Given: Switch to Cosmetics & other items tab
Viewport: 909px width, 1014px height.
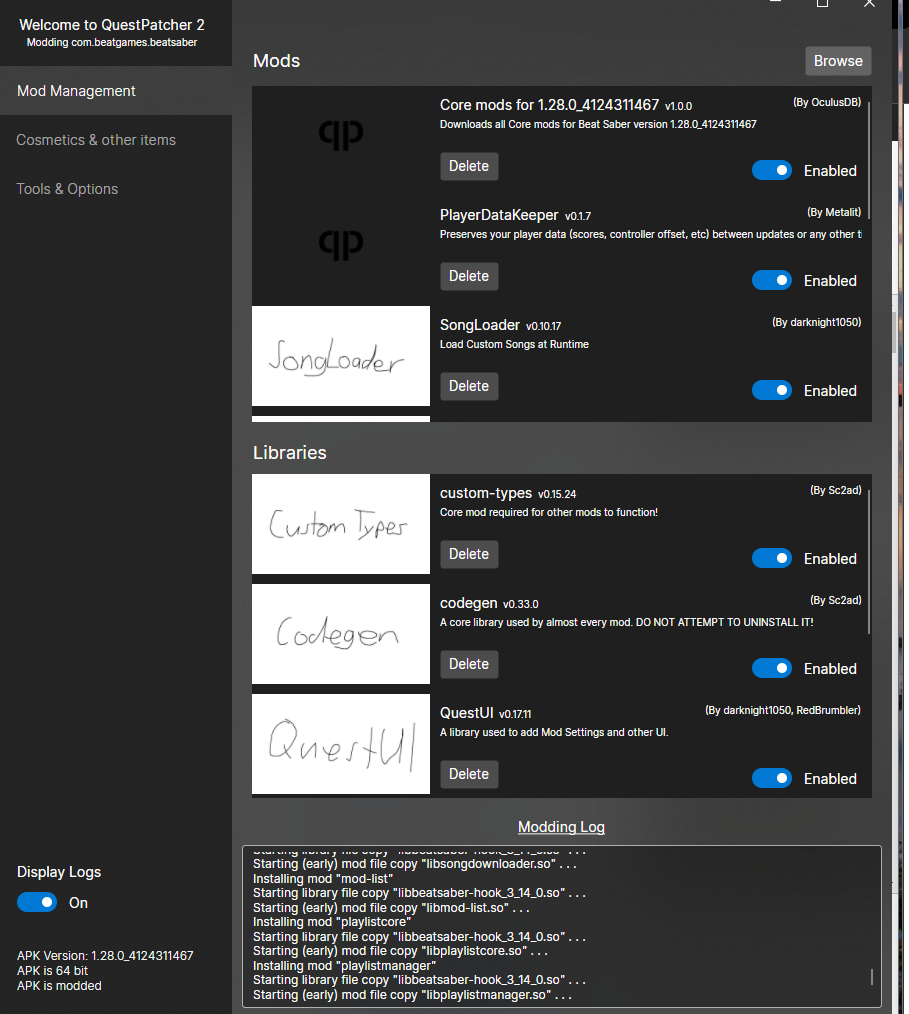Looking at the screenshot, I should (116, 140).
